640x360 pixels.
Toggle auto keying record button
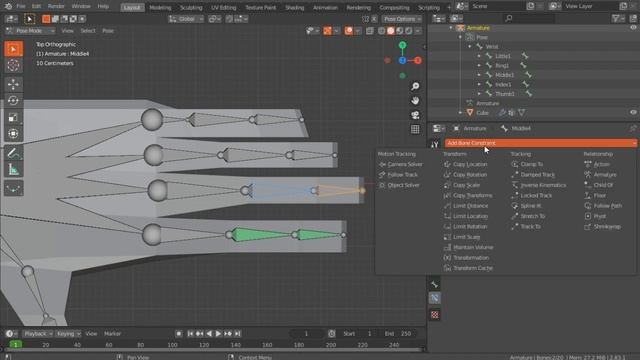pyautogui.click(x=179, y=333)
